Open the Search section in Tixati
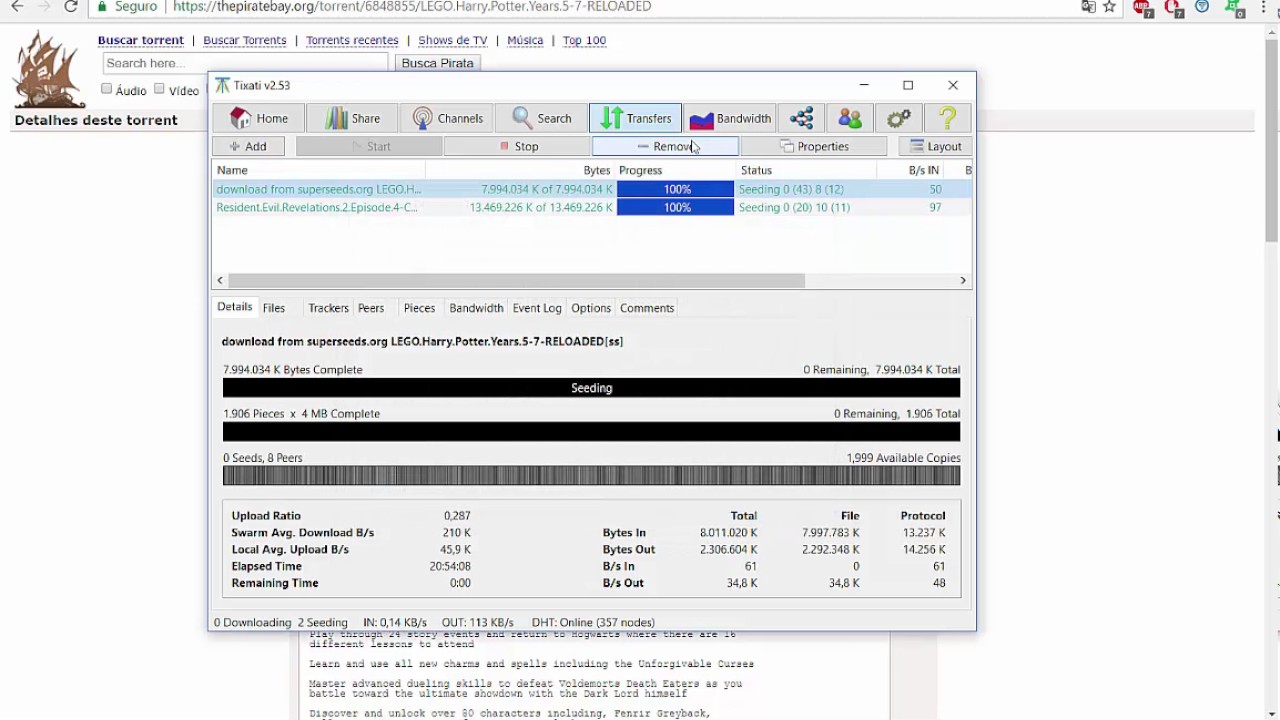Viewport: 1280px width, 720px height. (x=541, y=118)
